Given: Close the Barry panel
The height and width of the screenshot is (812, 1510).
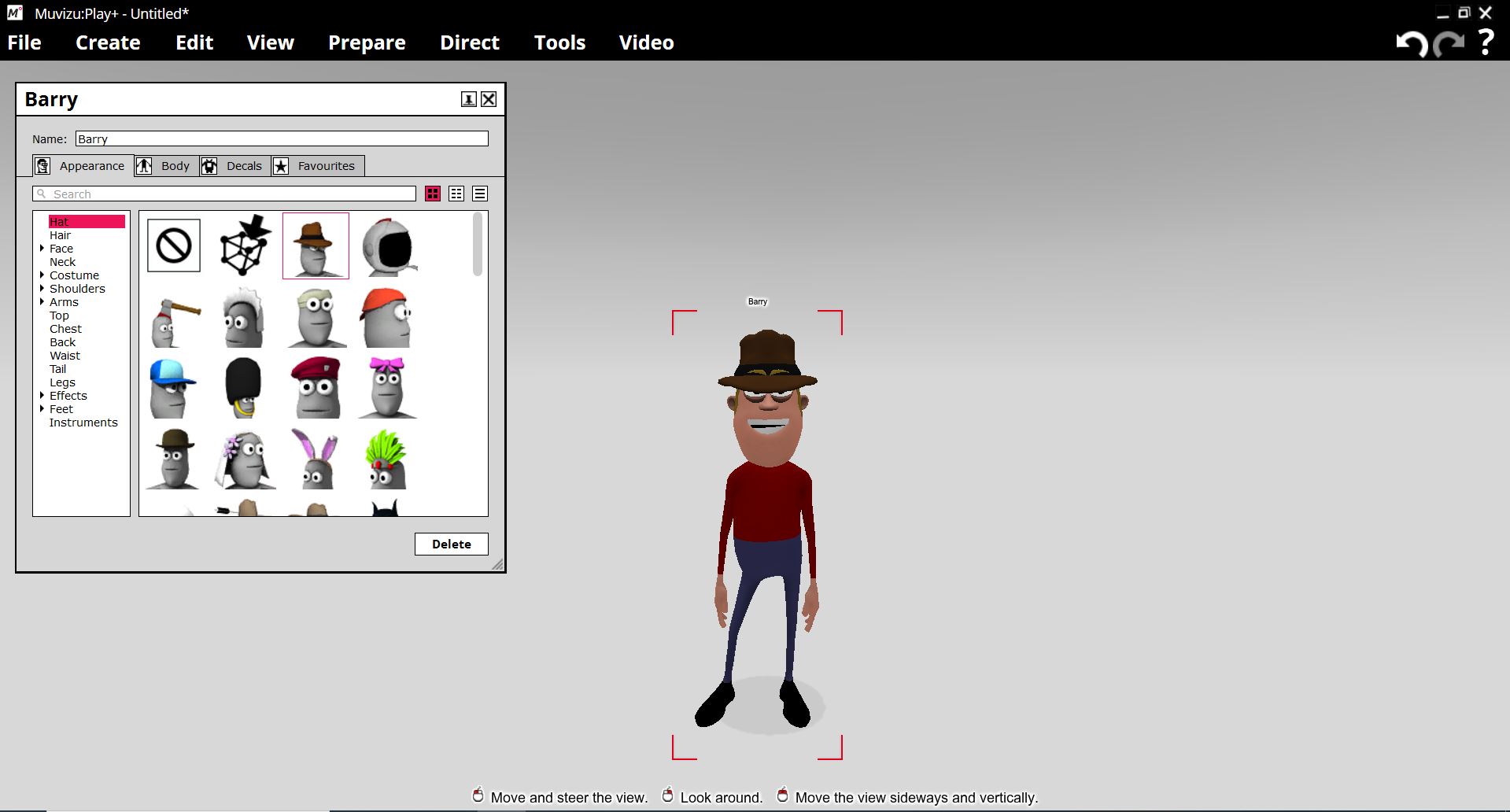Looking at the screenshot, I should click(x=489, y=99).
